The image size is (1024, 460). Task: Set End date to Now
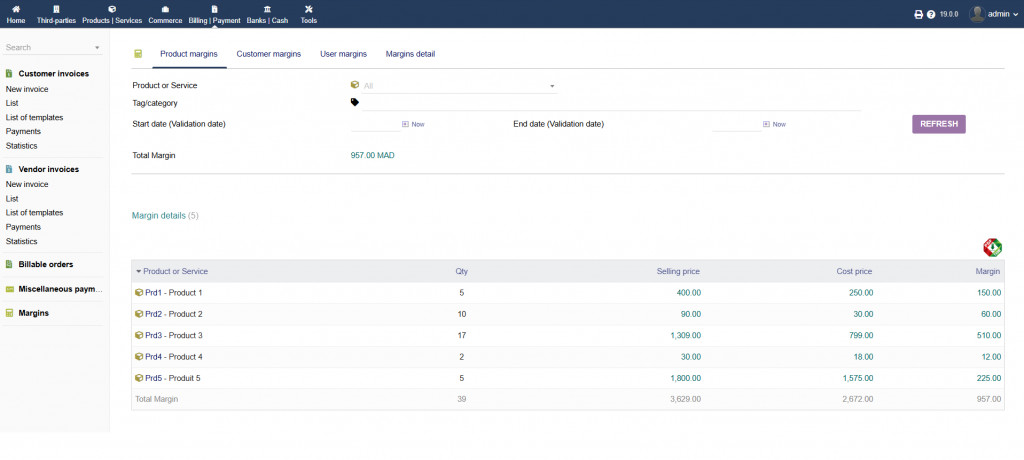(778, 124)
